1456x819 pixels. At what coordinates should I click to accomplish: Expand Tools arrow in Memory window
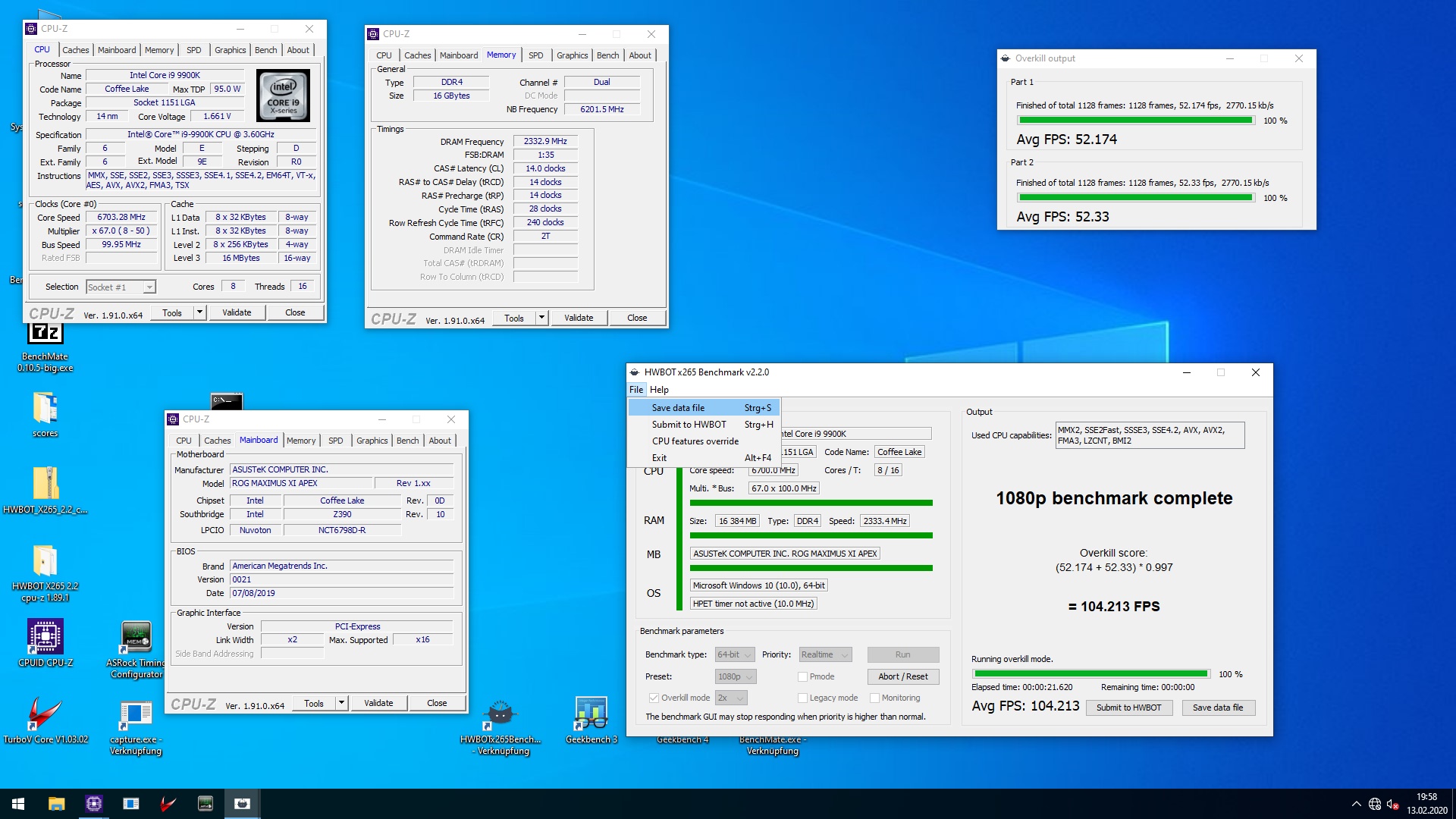[541, 318]
